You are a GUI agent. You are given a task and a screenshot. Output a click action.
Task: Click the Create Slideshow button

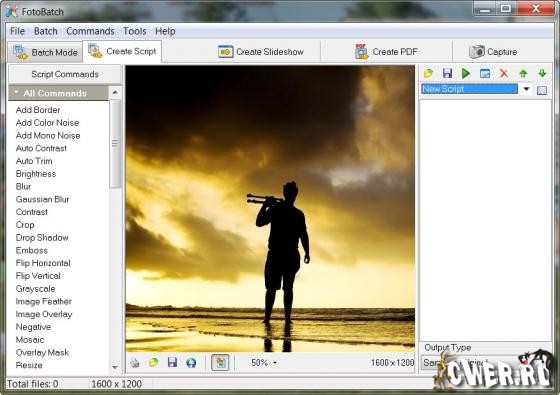coord(261,52)
